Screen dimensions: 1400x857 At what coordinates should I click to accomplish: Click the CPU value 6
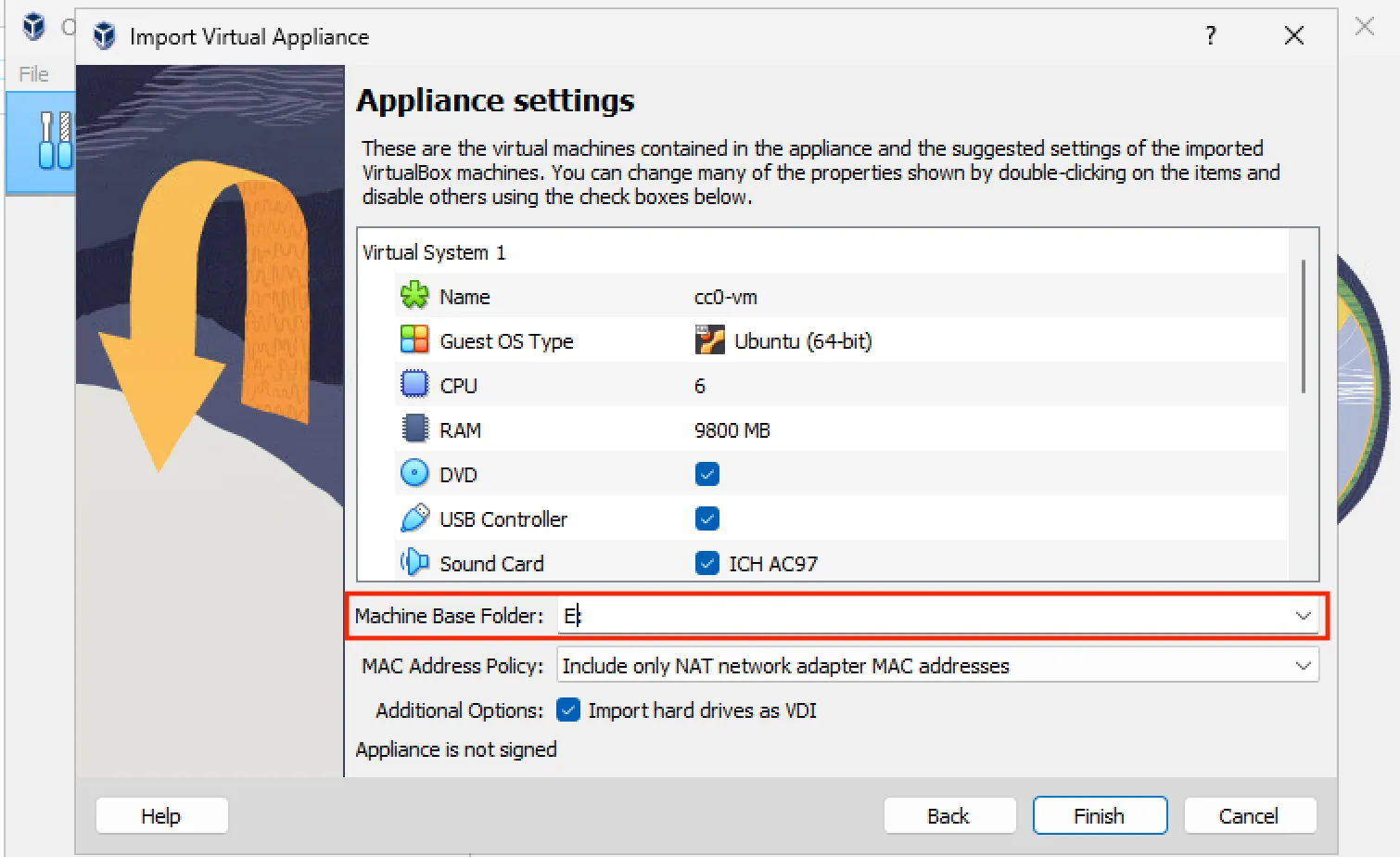pyautogui.click(x=700, y=386)
